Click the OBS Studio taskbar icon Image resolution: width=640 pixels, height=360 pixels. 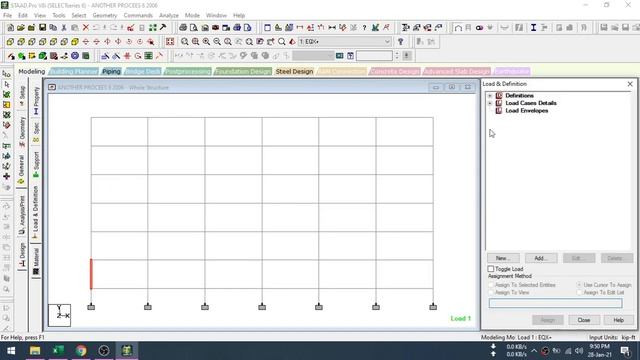[x=104, y=351]
